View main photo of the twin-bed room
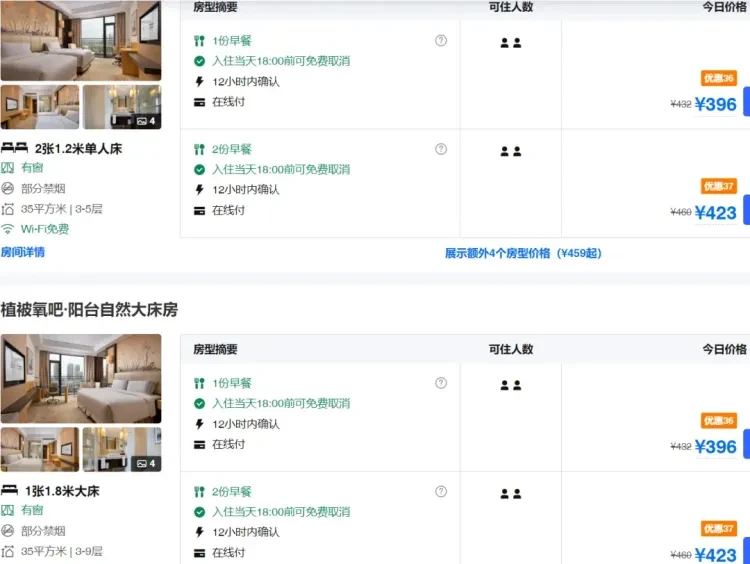750x564 pixels. click(x=80, y=40)
